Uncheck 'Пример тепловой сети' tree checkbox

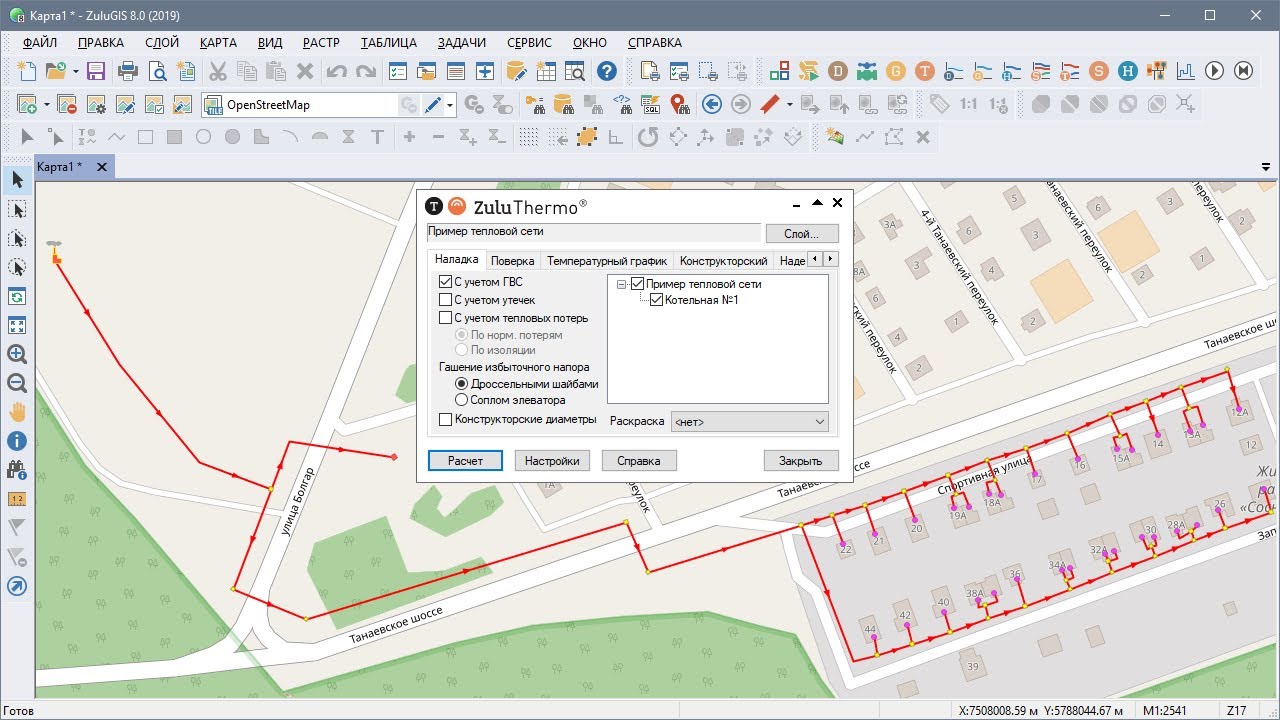click(637, 284)
